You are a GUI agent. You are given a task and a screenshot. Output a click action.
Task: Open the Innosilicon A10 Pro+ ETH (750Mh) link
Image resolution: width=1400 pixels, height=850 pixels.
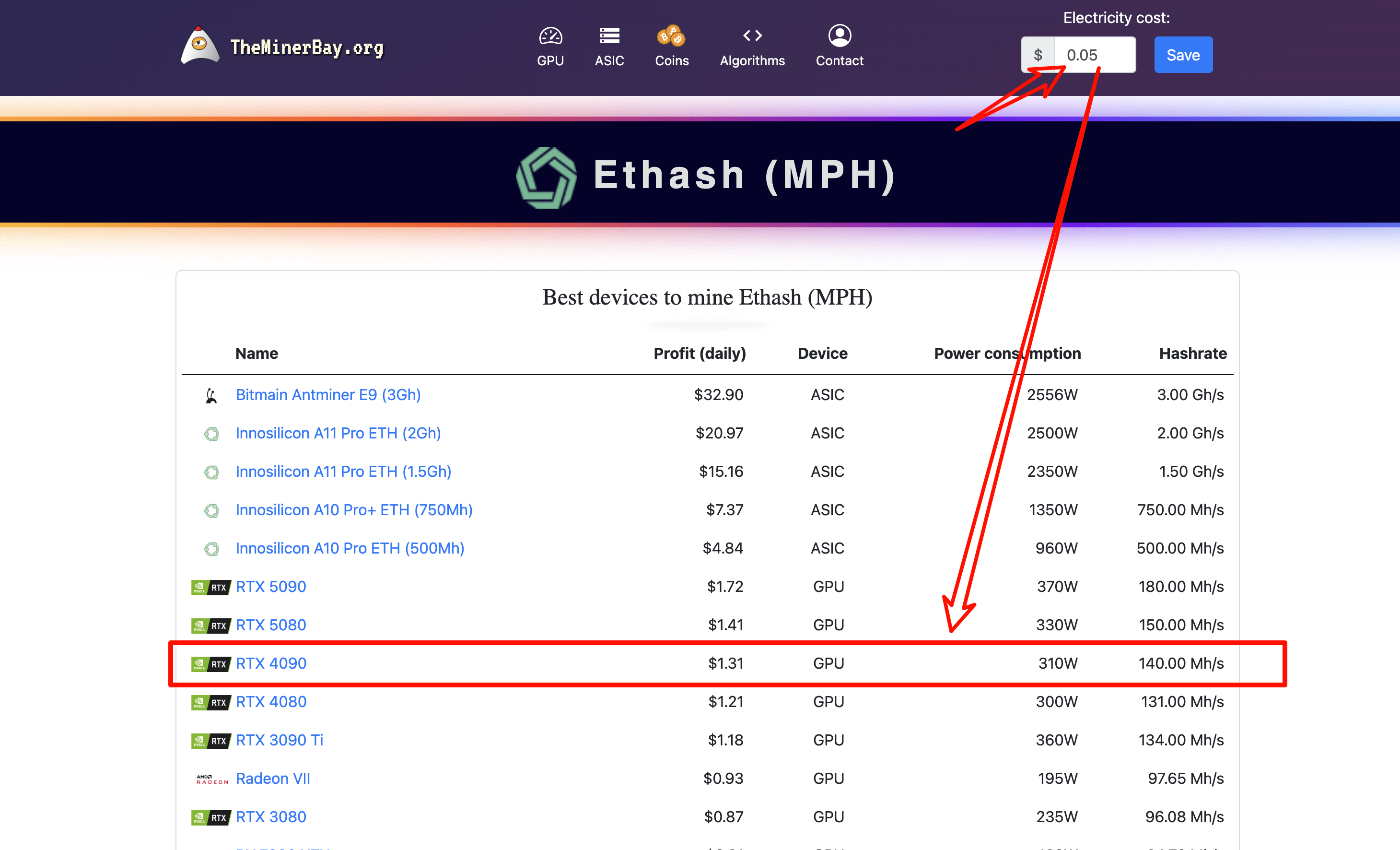pos(354,510)
